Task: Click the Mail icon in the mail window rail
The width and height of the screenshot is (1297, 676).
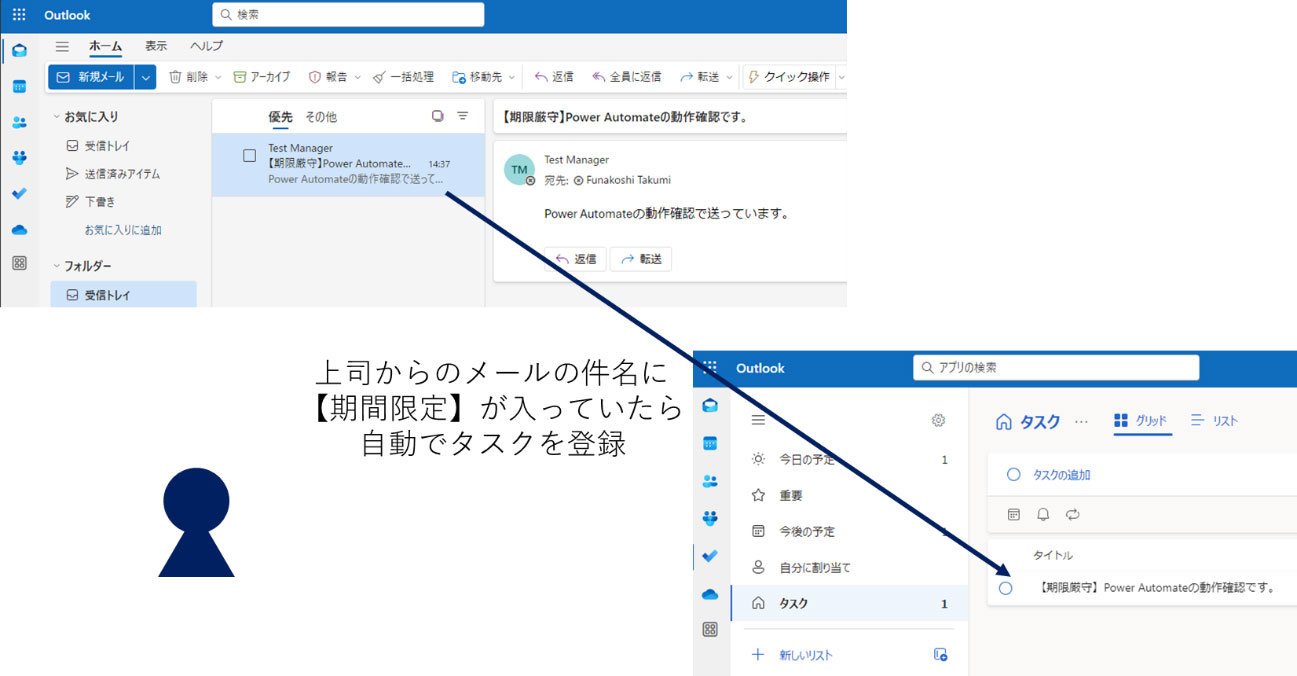Action: click(19, 51)
